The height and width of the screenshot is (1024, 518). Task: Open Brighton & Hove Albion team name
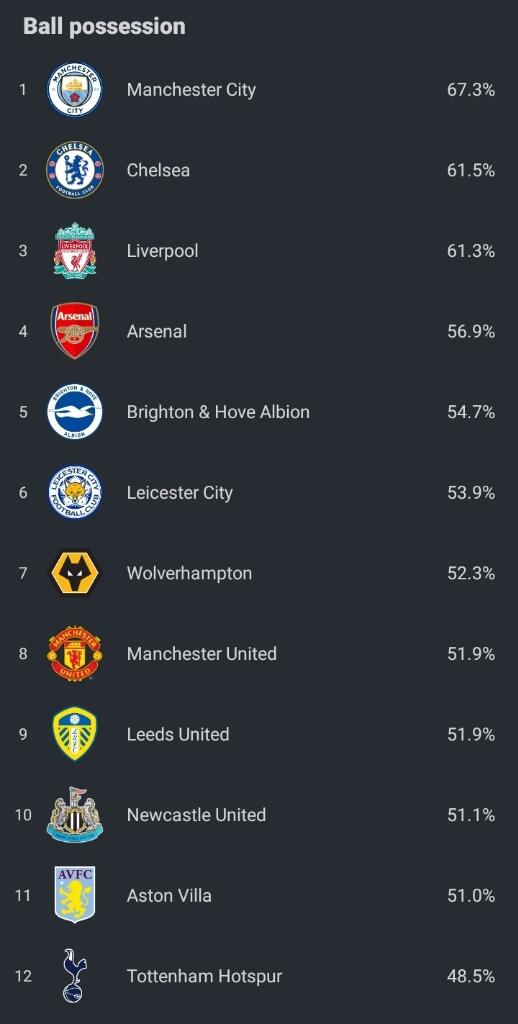pos(218,412)
